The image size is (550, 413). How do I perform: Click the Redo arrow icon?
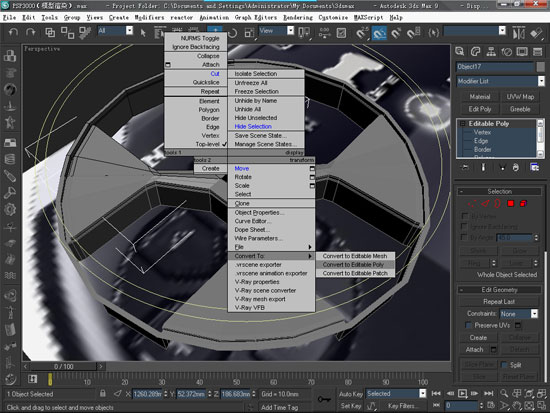pos(31,33)
